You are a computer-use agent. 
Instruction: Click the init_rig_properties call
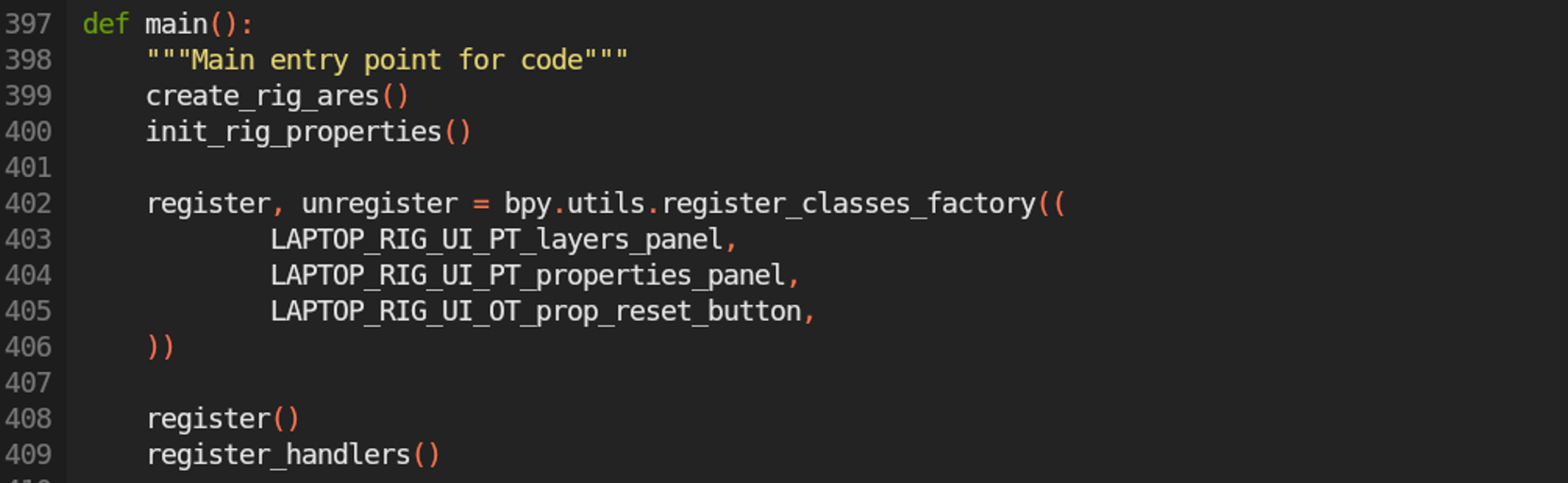click(x=294, y=132)
